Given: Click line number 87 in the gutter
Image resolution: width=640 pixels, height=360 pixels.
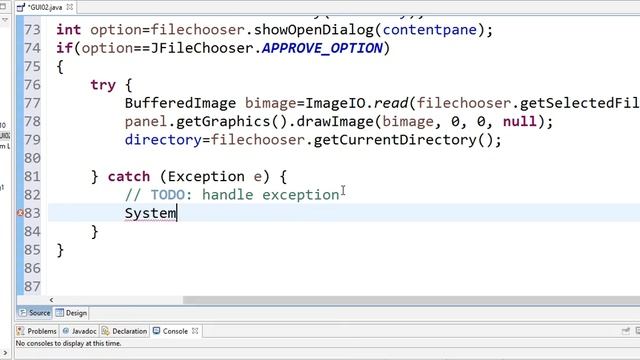Looking at the screenshot, I should click(x=33, y=287).
